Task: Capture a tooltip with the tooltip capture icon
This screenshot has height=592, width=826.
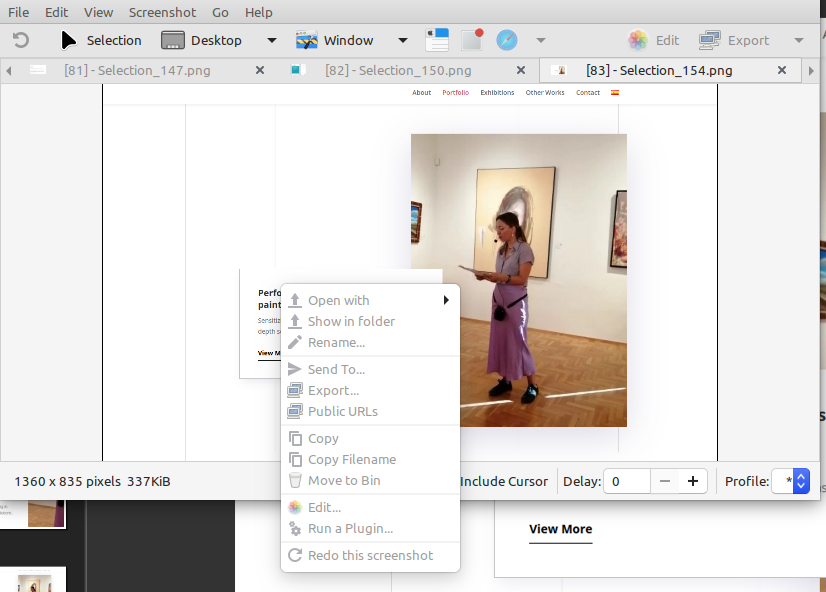Action: [471, 39]
